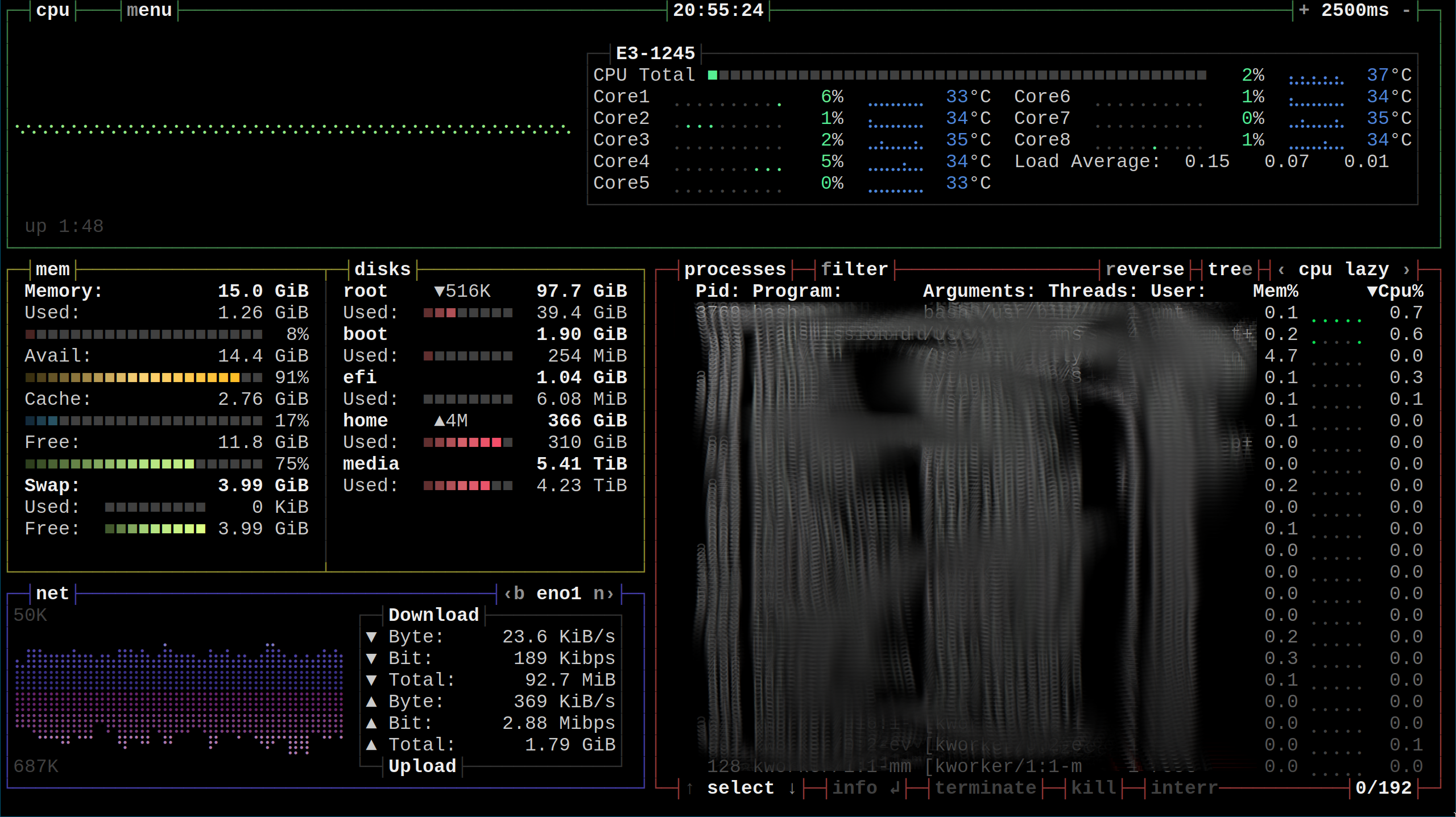Switch to next network interface with n›
Screen dimensions: 1456x817
click(x=604, y=594)
